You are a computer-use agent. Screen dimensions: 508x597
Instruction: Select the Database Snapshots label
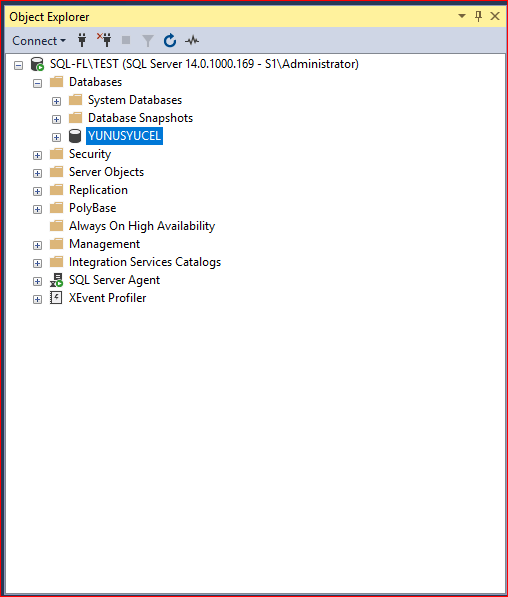(140, 118)
